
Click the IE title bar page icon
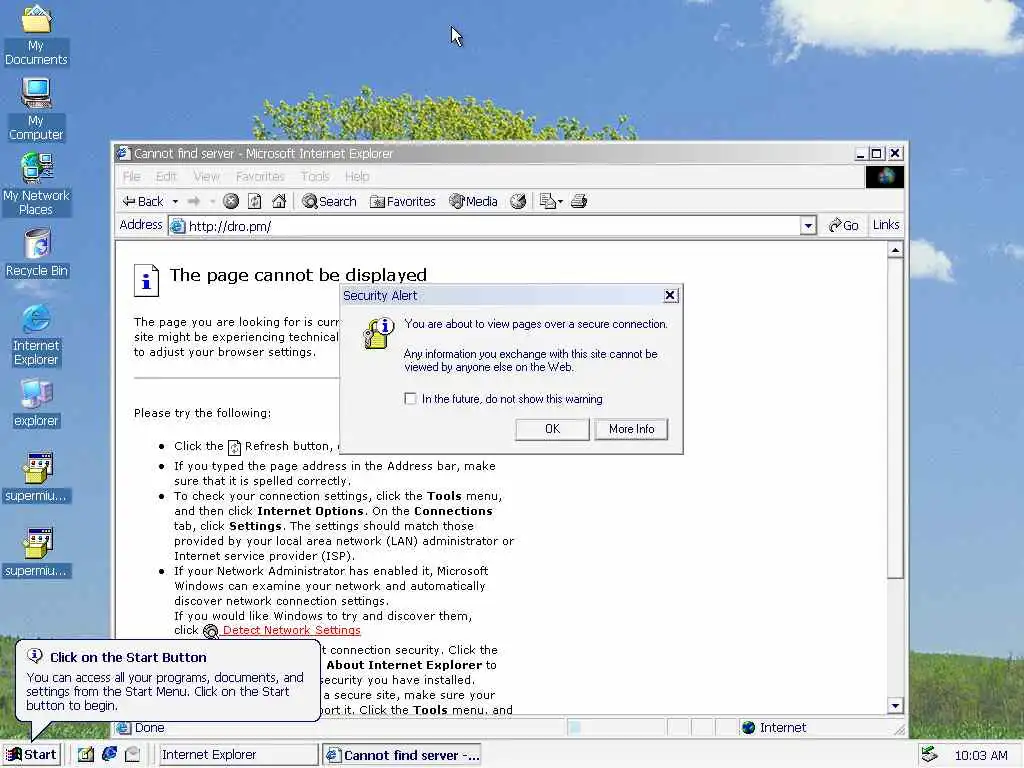click(123, 153)
